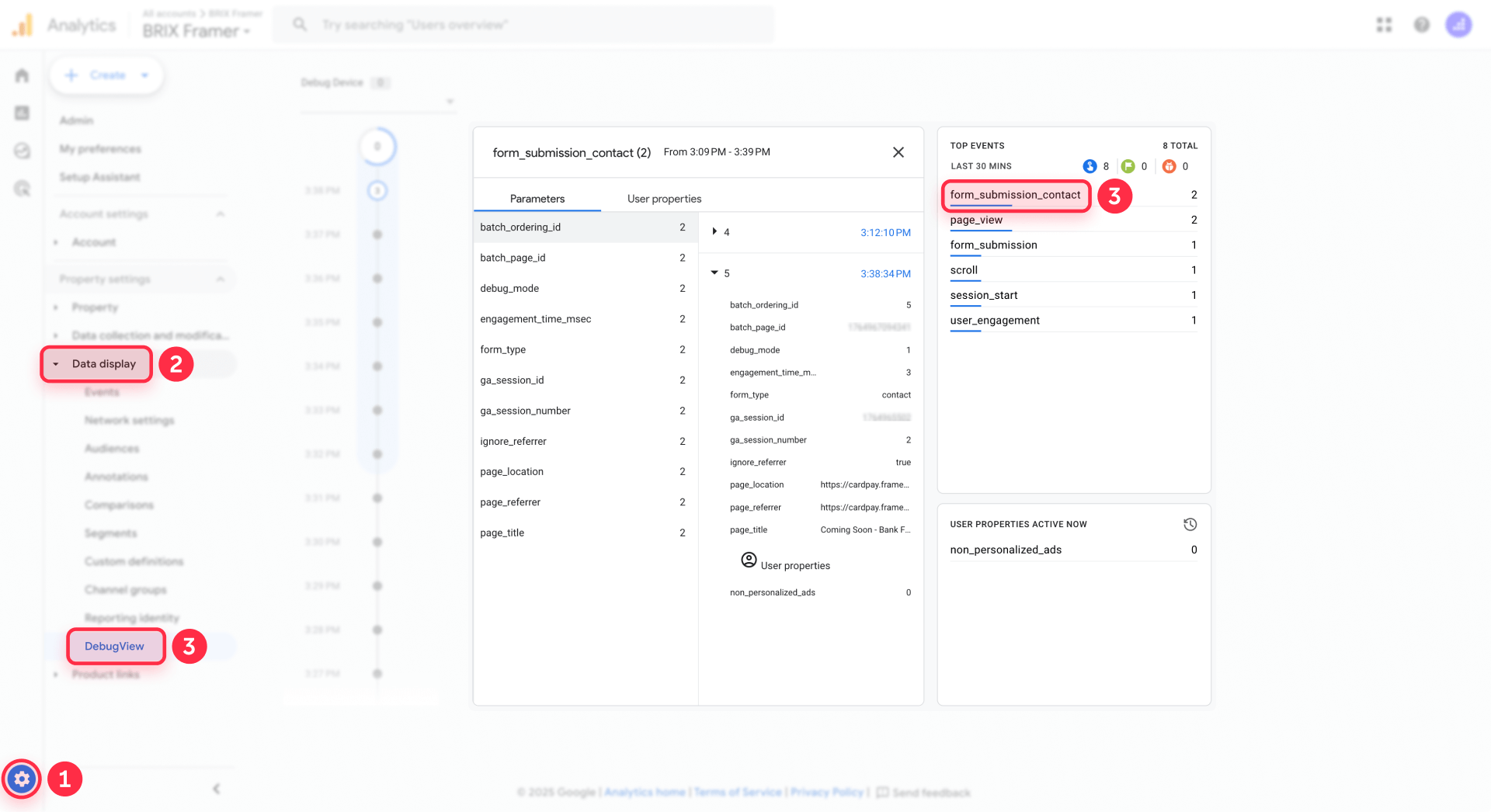Open Setup Assistant in the sidebar
This screenshot has width=1491, height=812.
(x=99, y=177)
